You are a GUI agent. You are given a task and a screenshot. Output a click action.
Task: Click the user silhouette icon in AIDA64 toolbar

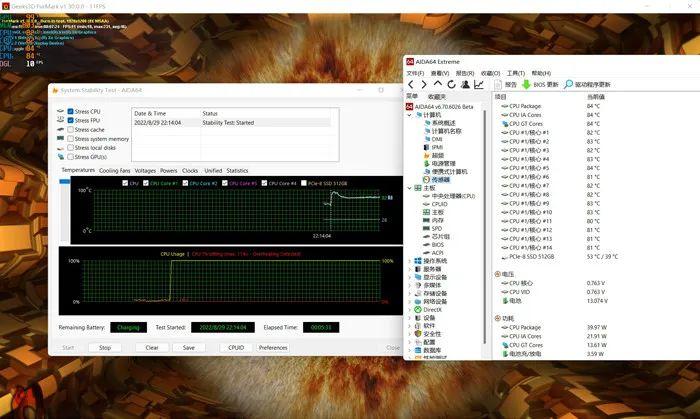click(465, 84)
